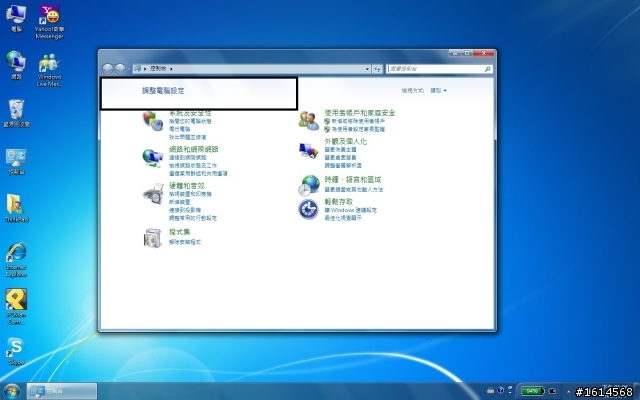Click the shield beside 為使用者設定家長監護
The width and height of the screenshot is (640, 400).
(327, 129)
